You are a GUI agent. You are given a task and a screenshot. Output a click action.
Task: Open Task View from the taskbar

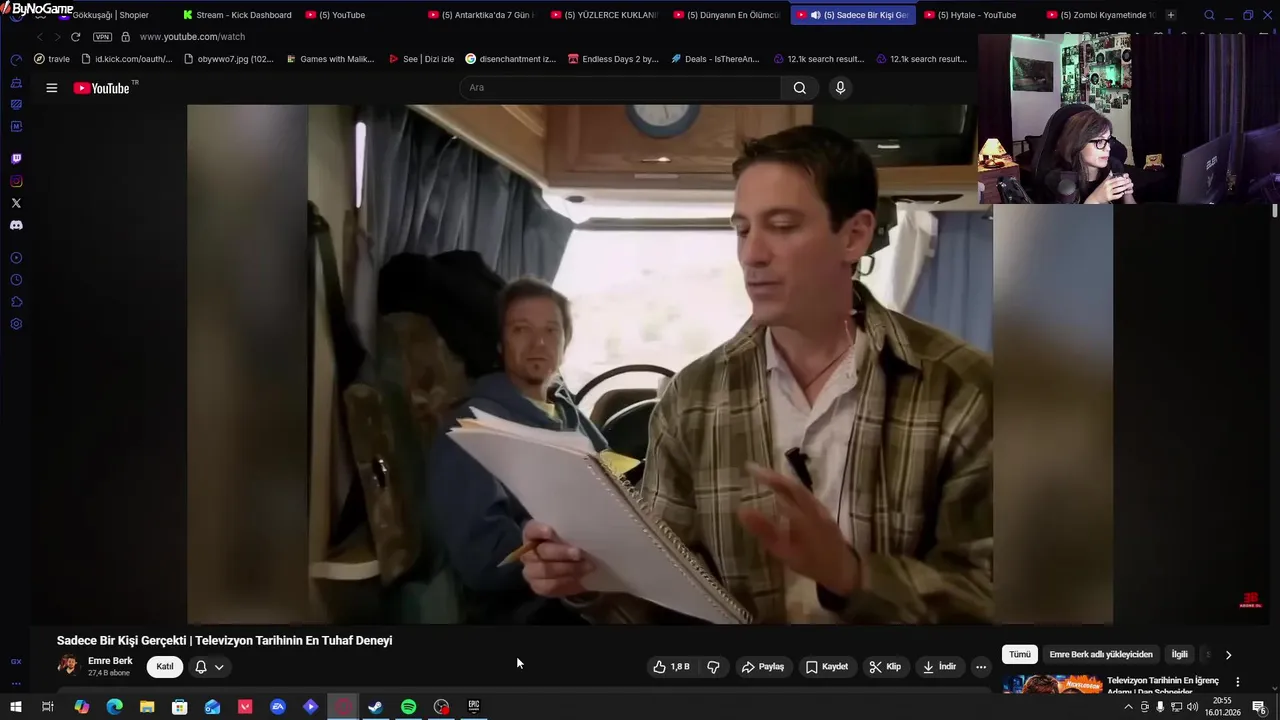[47, 707]
